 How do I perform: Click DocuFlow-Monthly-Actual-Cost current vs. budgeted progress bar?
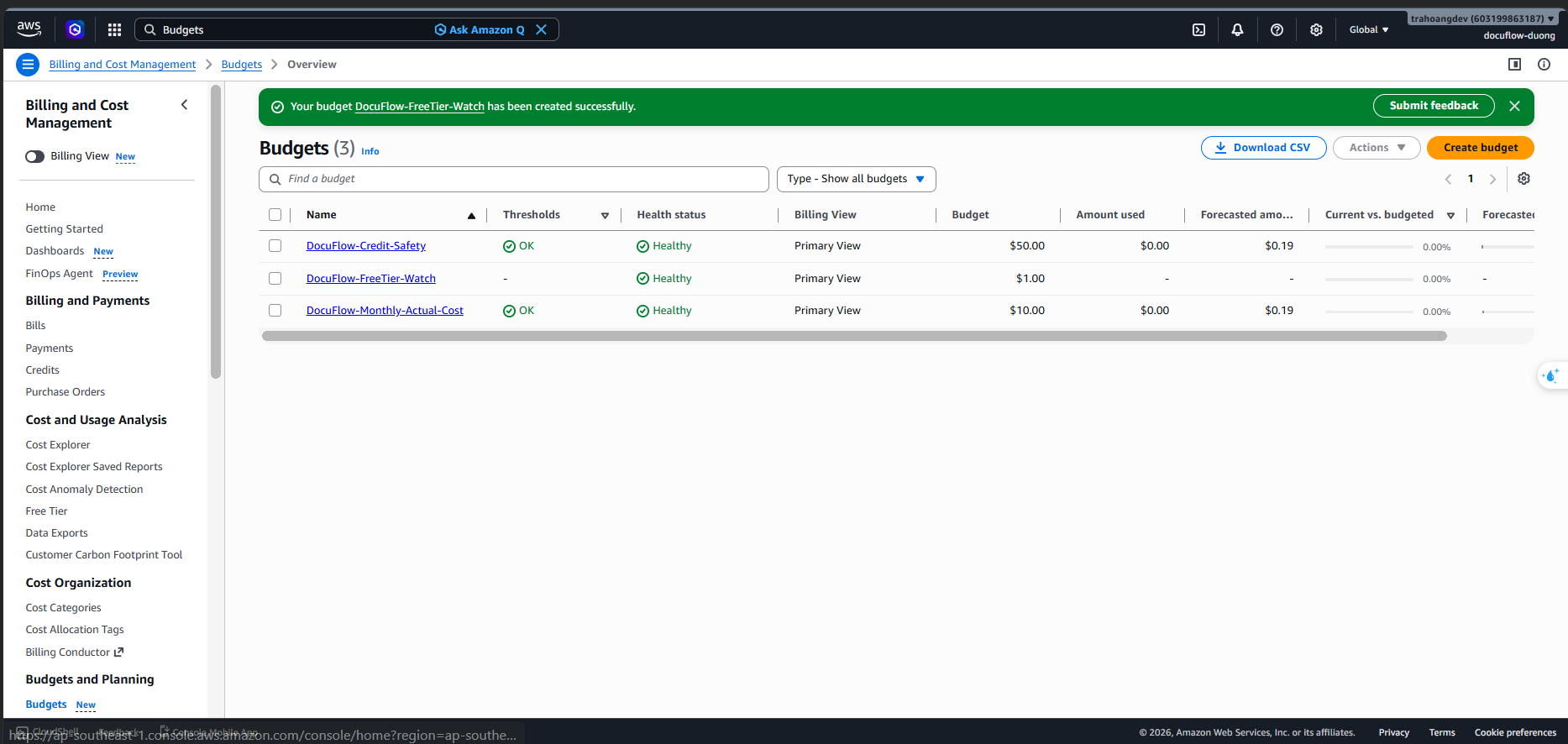click(1369, 312)
